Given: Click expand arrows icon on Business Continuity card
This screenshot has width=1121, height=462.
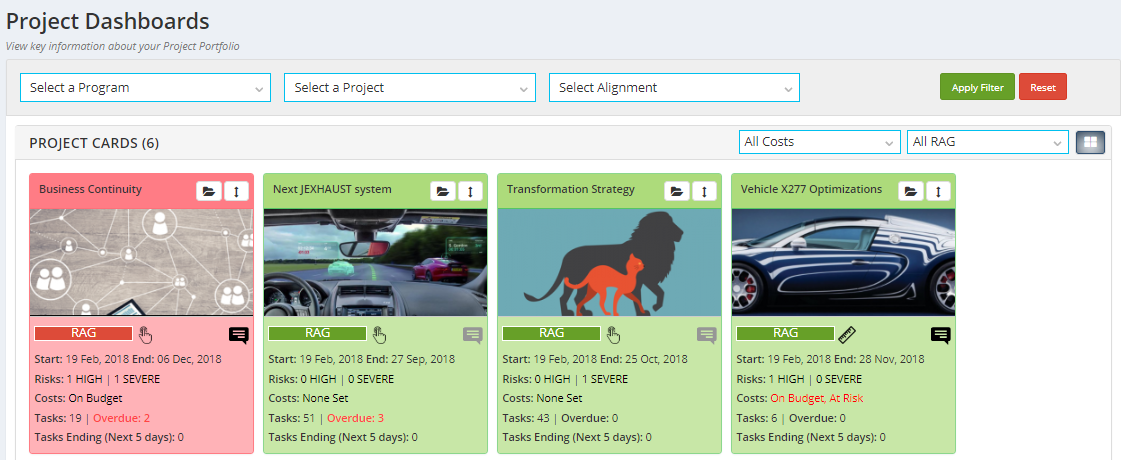Looking at the screenshot, I should pyautogui.click(x=237, y=191).
